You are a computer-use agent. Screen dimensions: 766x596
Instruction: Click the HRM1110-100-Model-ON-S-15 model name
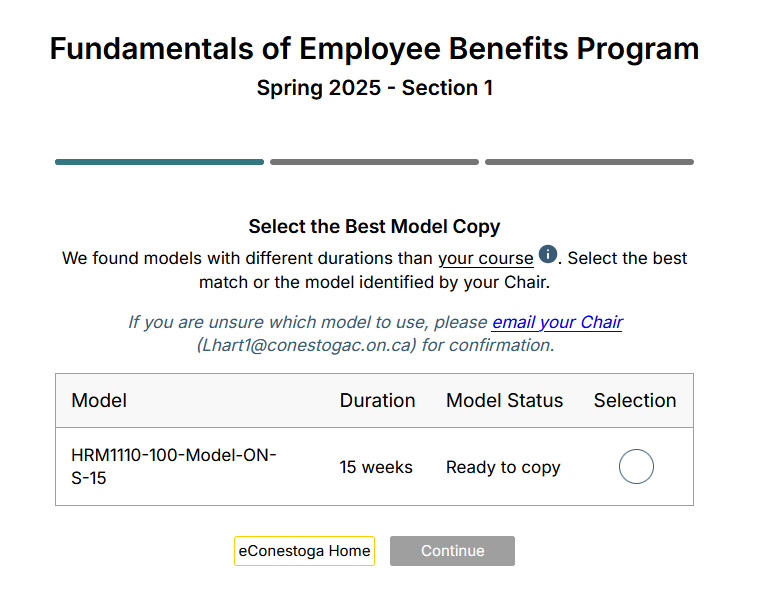point(174,467)
